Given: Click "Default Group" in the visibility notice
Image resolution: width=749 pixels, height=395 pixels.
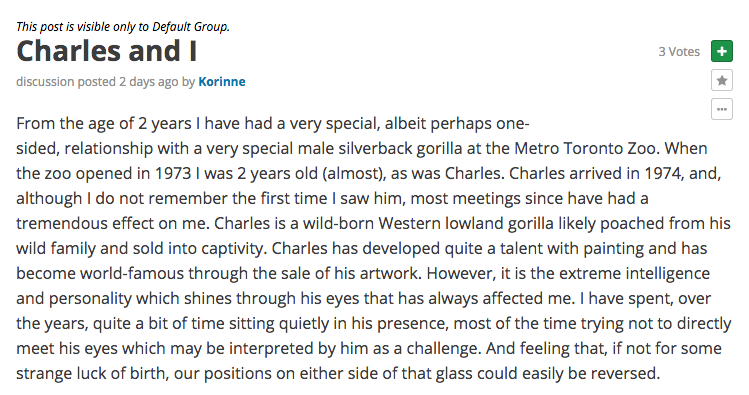Looking at the screenshot, I should [191, 27].
